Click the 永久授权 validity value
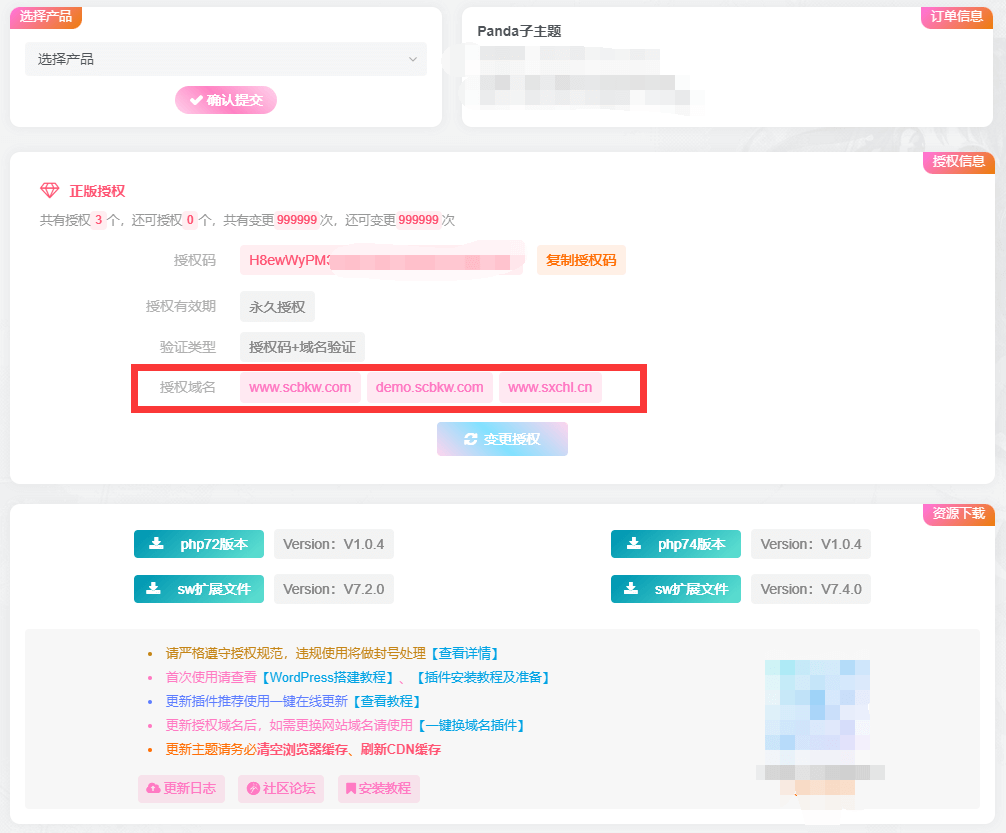 point(277,307)
